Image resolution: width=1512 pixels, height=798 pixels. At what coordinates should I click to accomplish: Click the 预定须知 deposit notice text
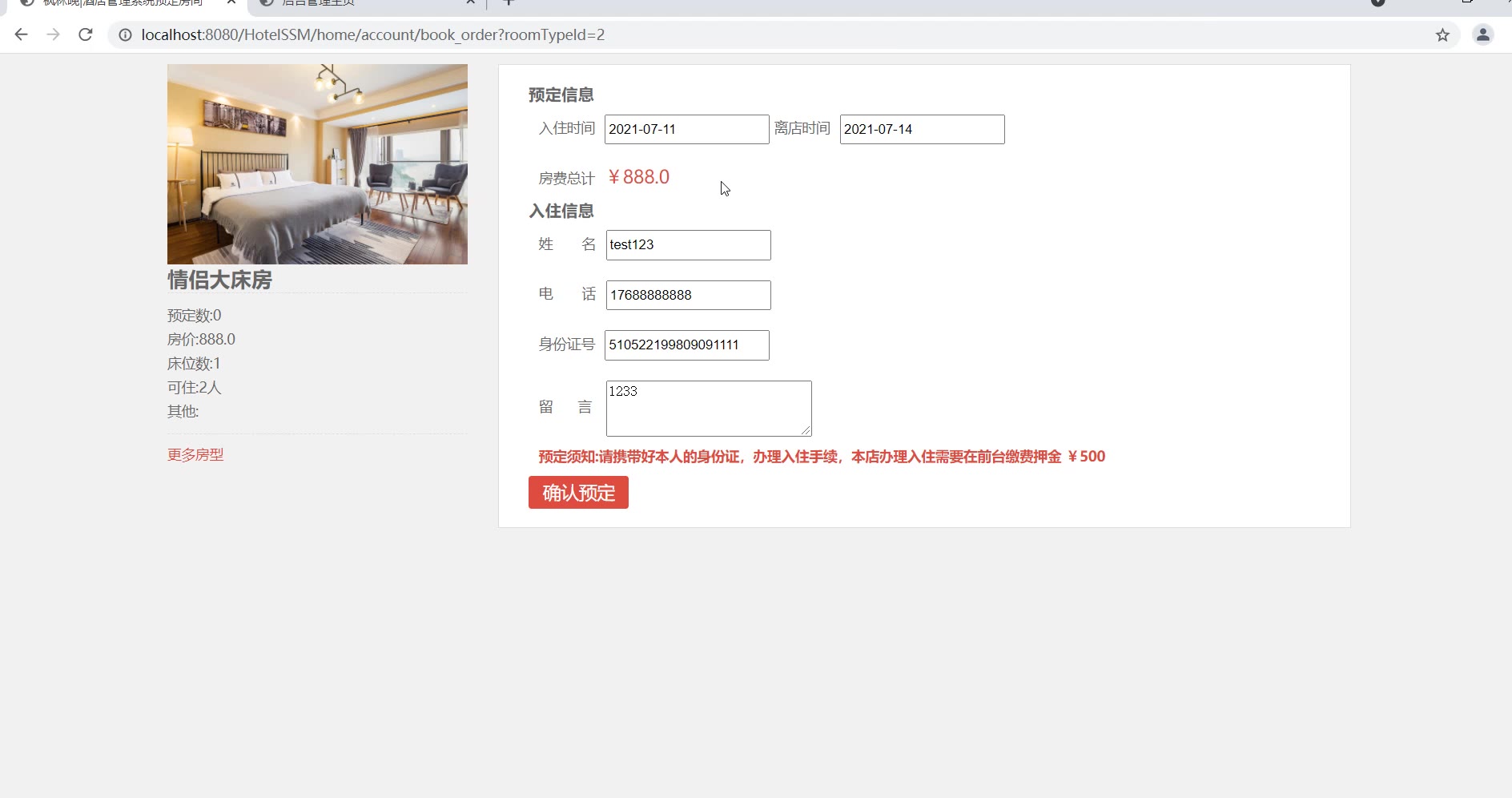(822, 457)
